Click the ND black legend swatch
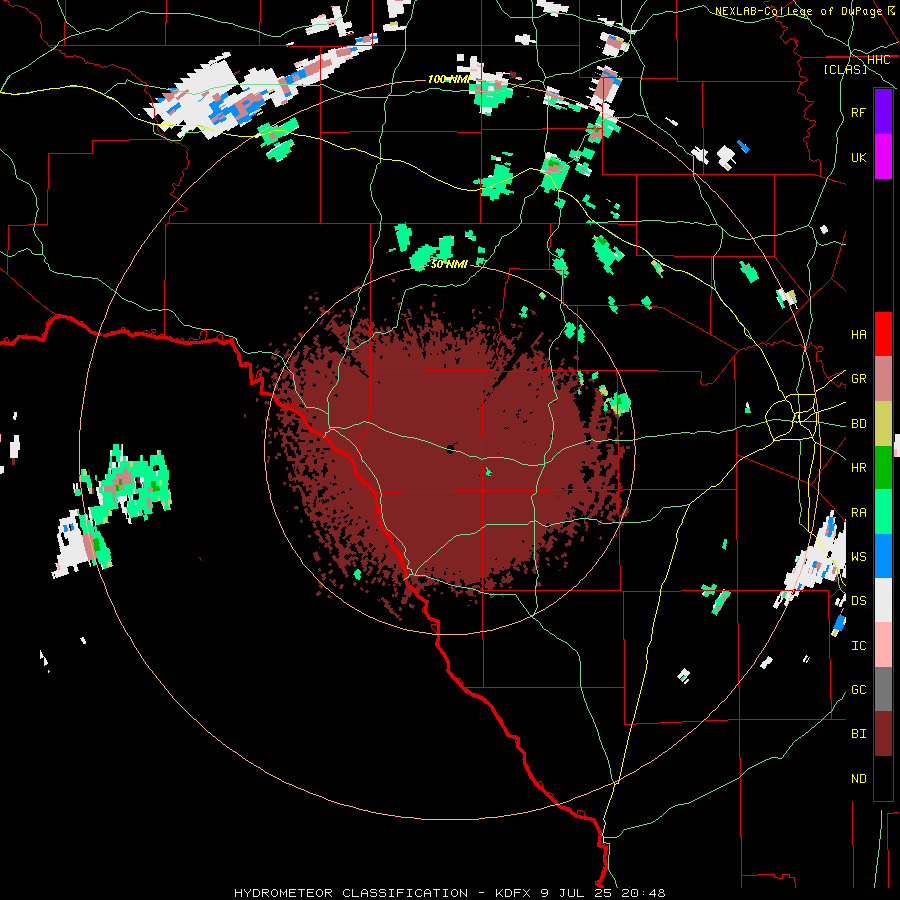Screen dimensions: 900x900 tap(883, 778)
